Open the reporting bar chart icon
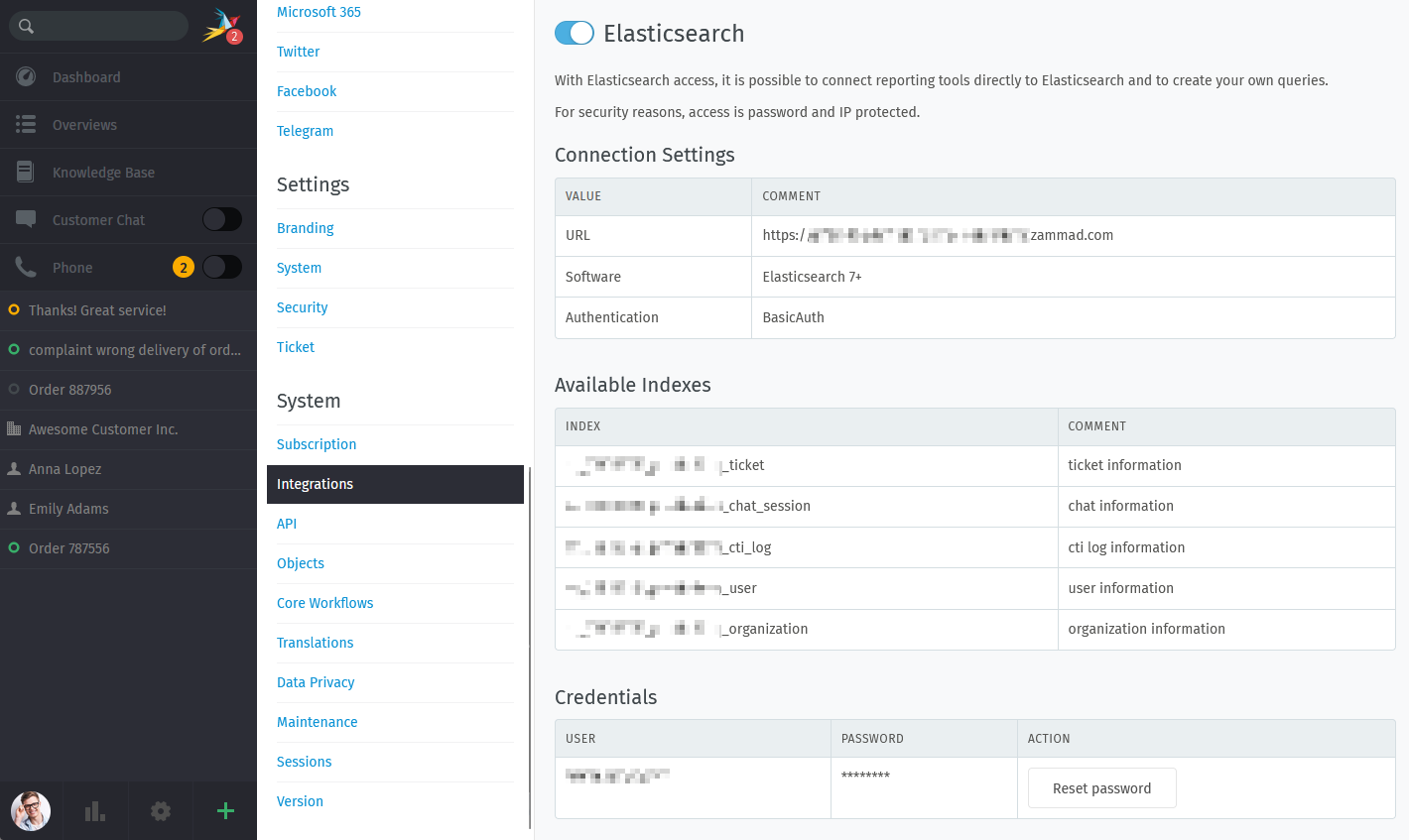This screenshot has width=1409, height=840. pos(95,811)
